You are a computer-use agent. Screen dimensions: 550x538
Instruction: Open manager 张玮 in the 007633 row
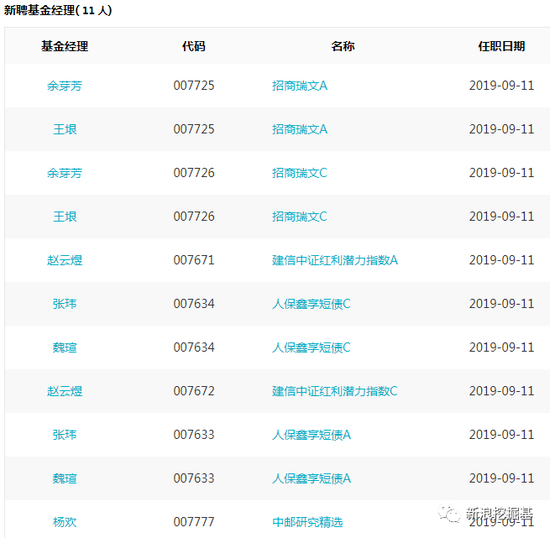pos(65,435)
